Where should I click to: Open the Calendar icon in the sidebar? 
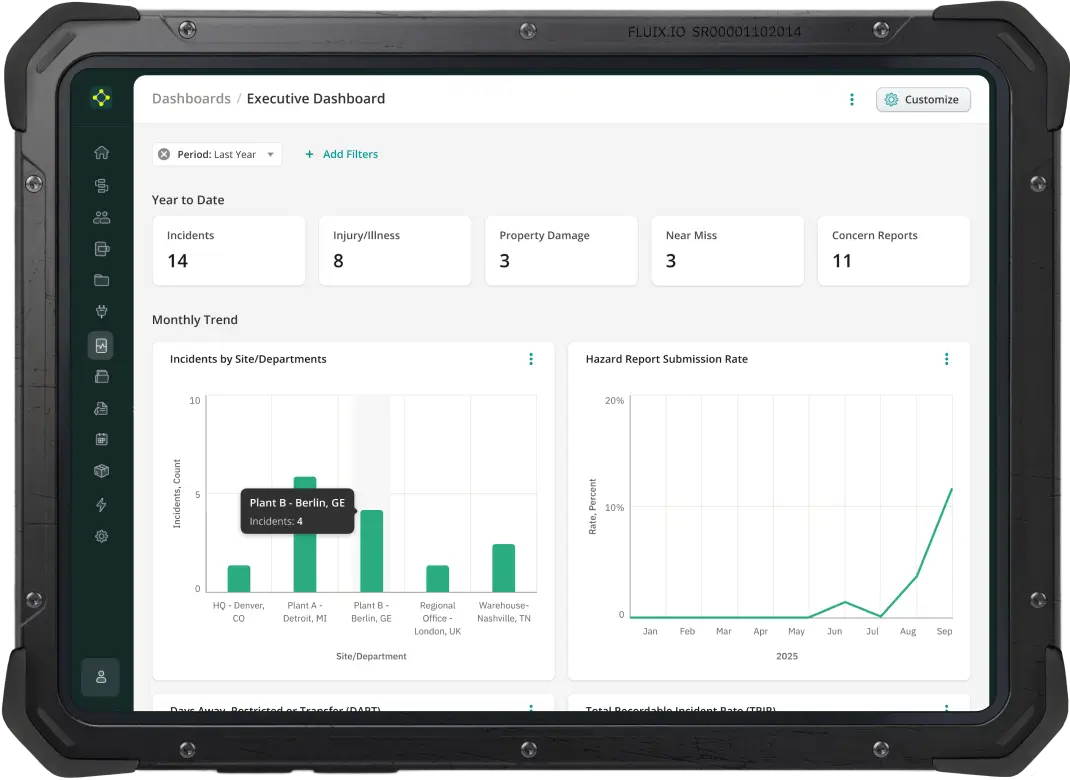pos(100,438)
